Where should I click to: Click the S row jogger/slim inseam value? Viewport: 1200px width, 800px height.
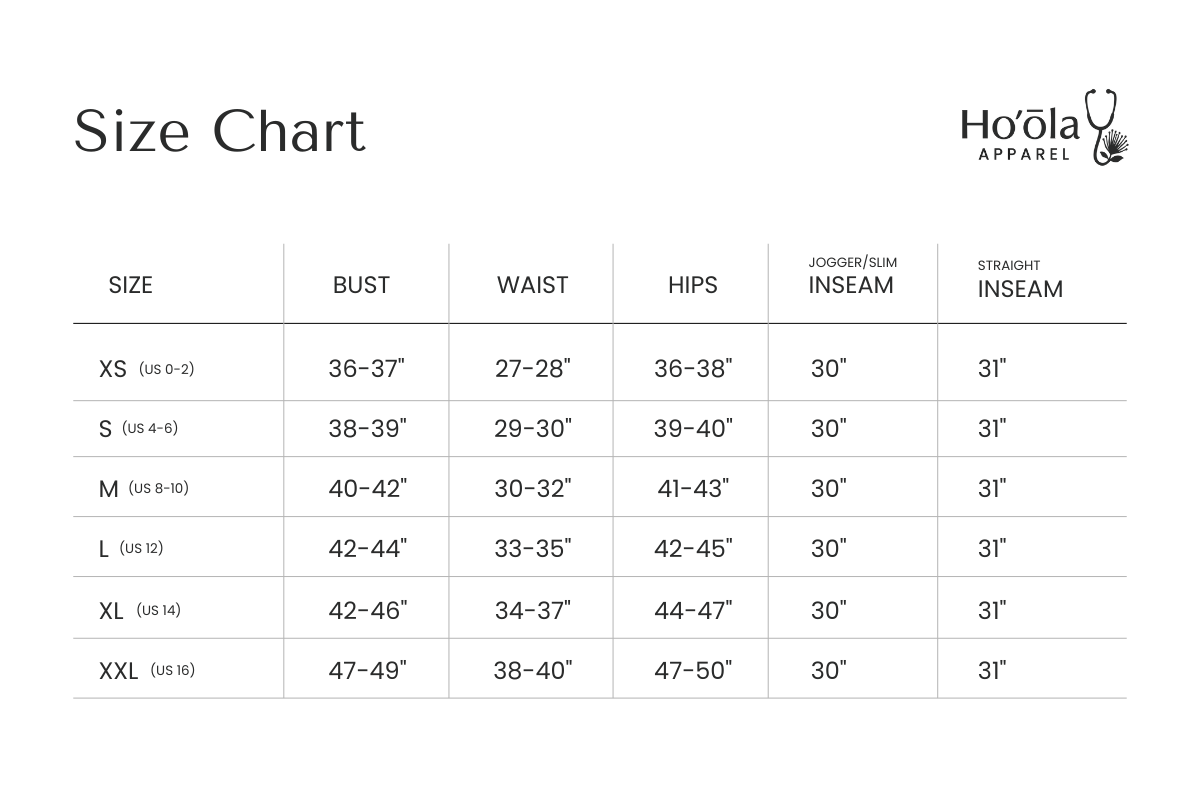829,429
